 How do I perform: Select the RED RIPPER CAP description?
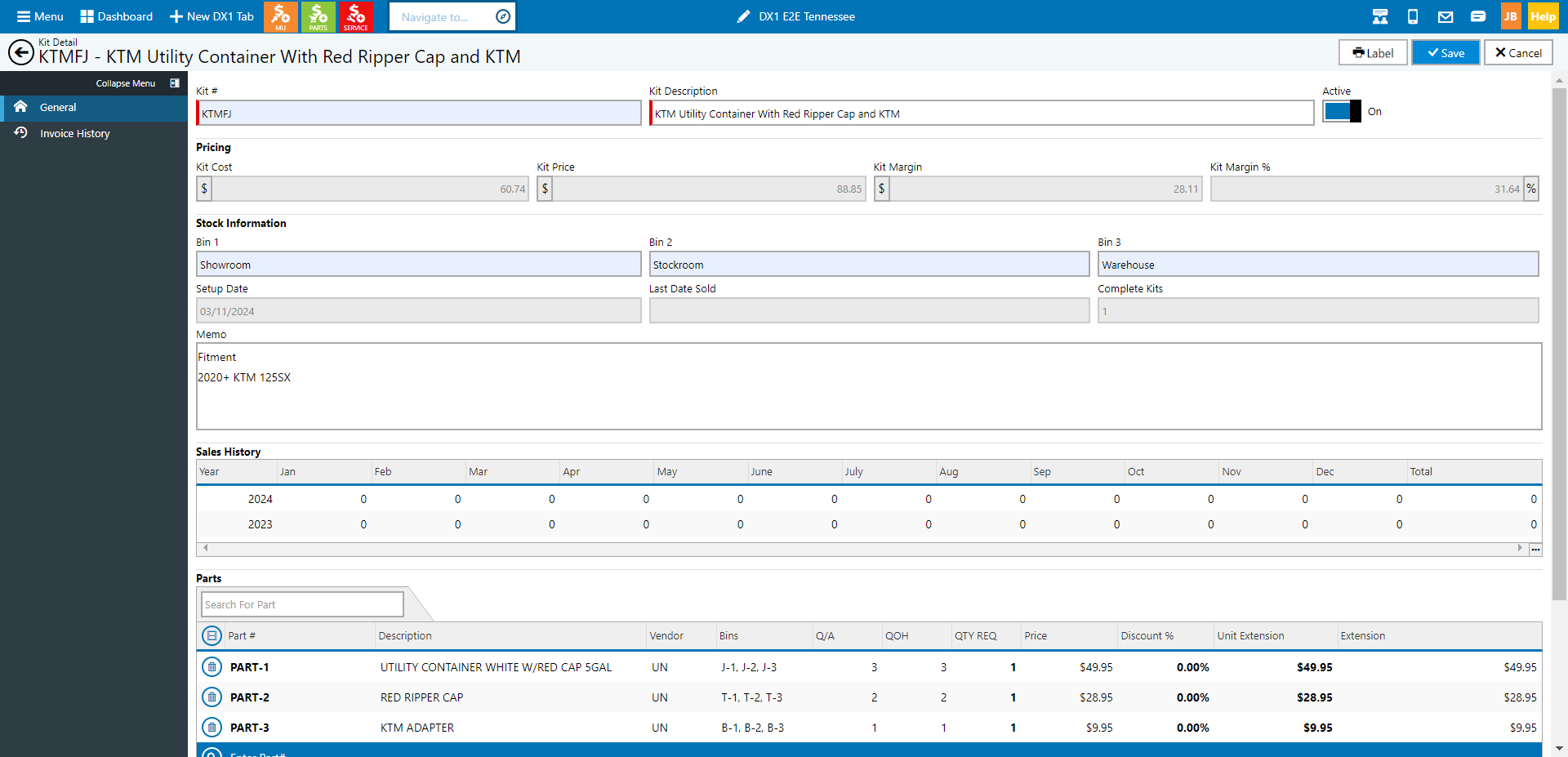coord(421,697)
